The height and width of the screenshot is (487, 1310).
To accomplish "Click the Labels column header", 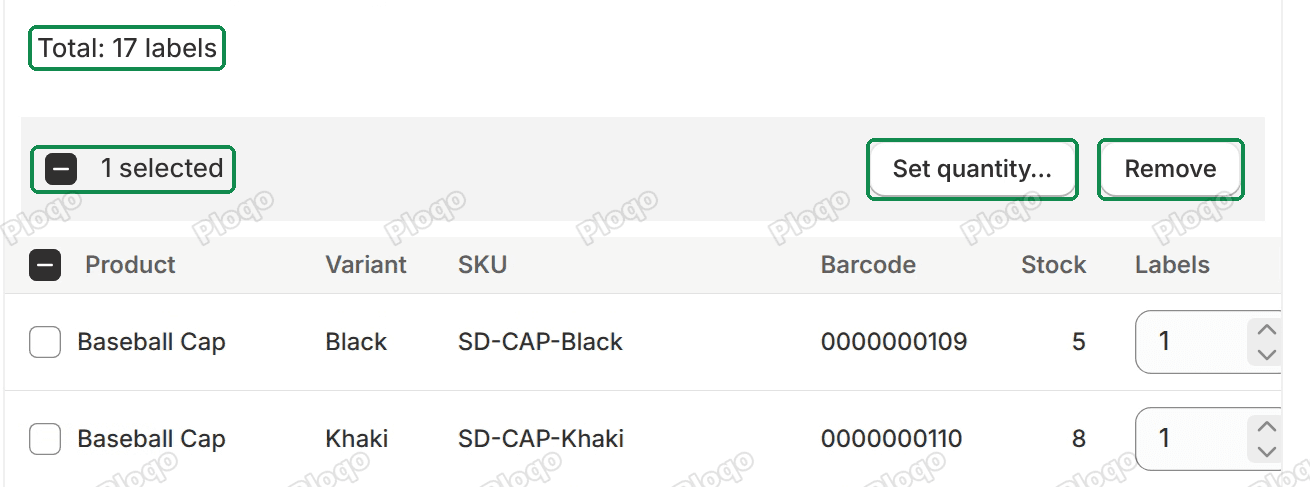I will (x=1172, y=265).
